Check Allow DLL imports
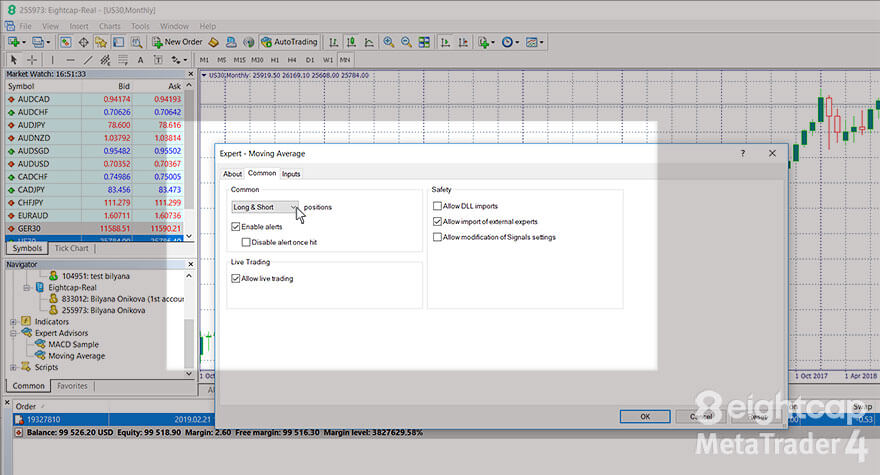Screen dimensions: 880x475 pyautogui.click(x=437, y=206)
